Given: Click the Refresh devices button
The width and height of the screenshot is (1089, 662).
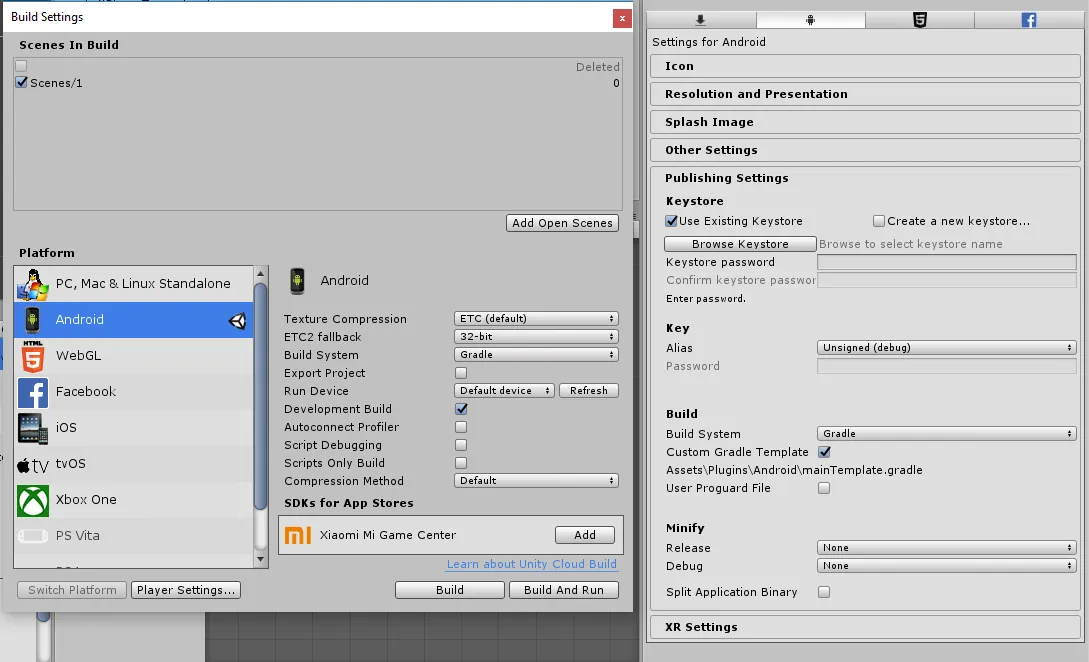Looking at the screenshot, I should pyautogui.click(x=589, y=391).
